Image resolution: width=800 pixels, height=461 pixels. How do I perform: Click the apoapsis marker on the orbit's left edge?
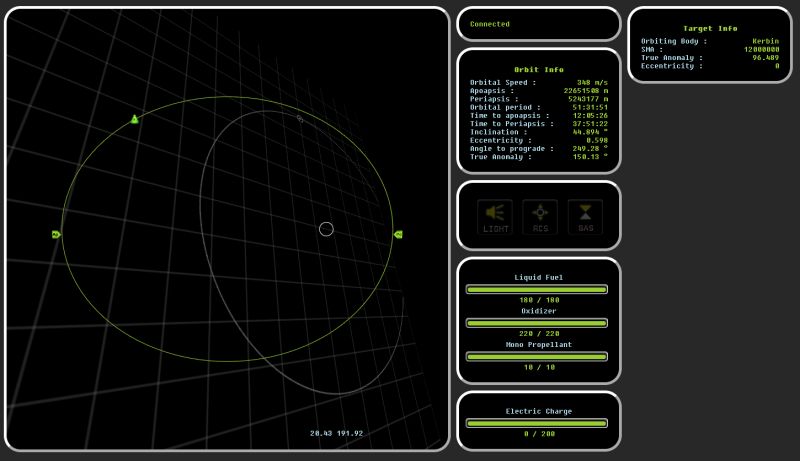point(56,234)
